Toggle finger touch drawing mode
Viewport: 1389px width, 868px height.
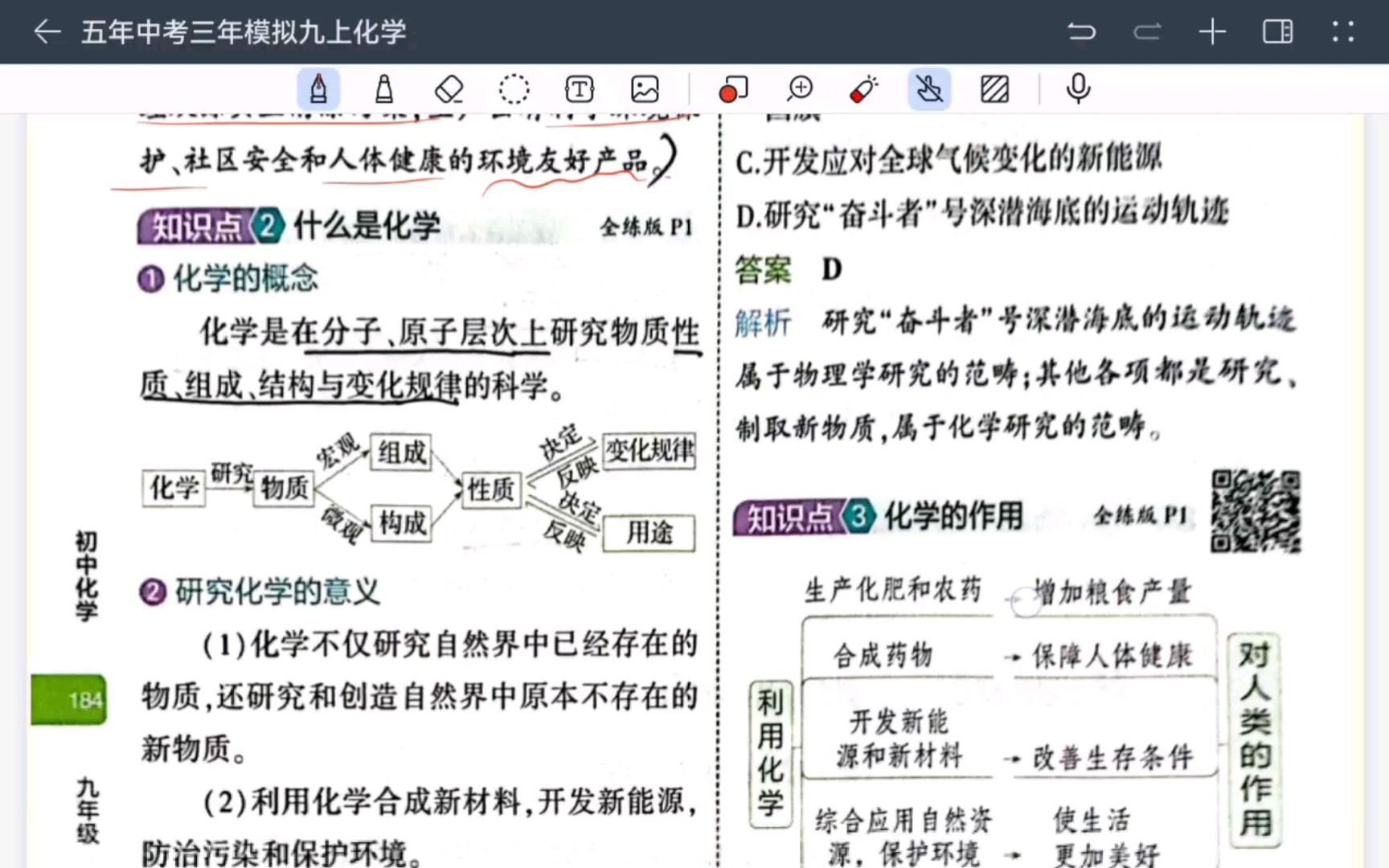(930, 89)
